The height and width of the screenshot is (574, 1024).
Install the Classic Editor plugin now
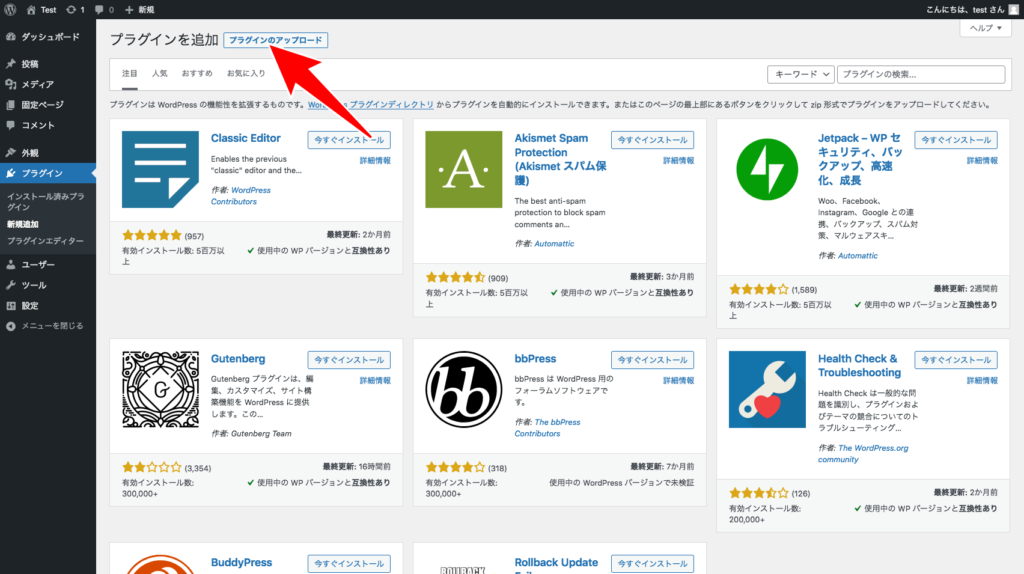coord(349,140)
